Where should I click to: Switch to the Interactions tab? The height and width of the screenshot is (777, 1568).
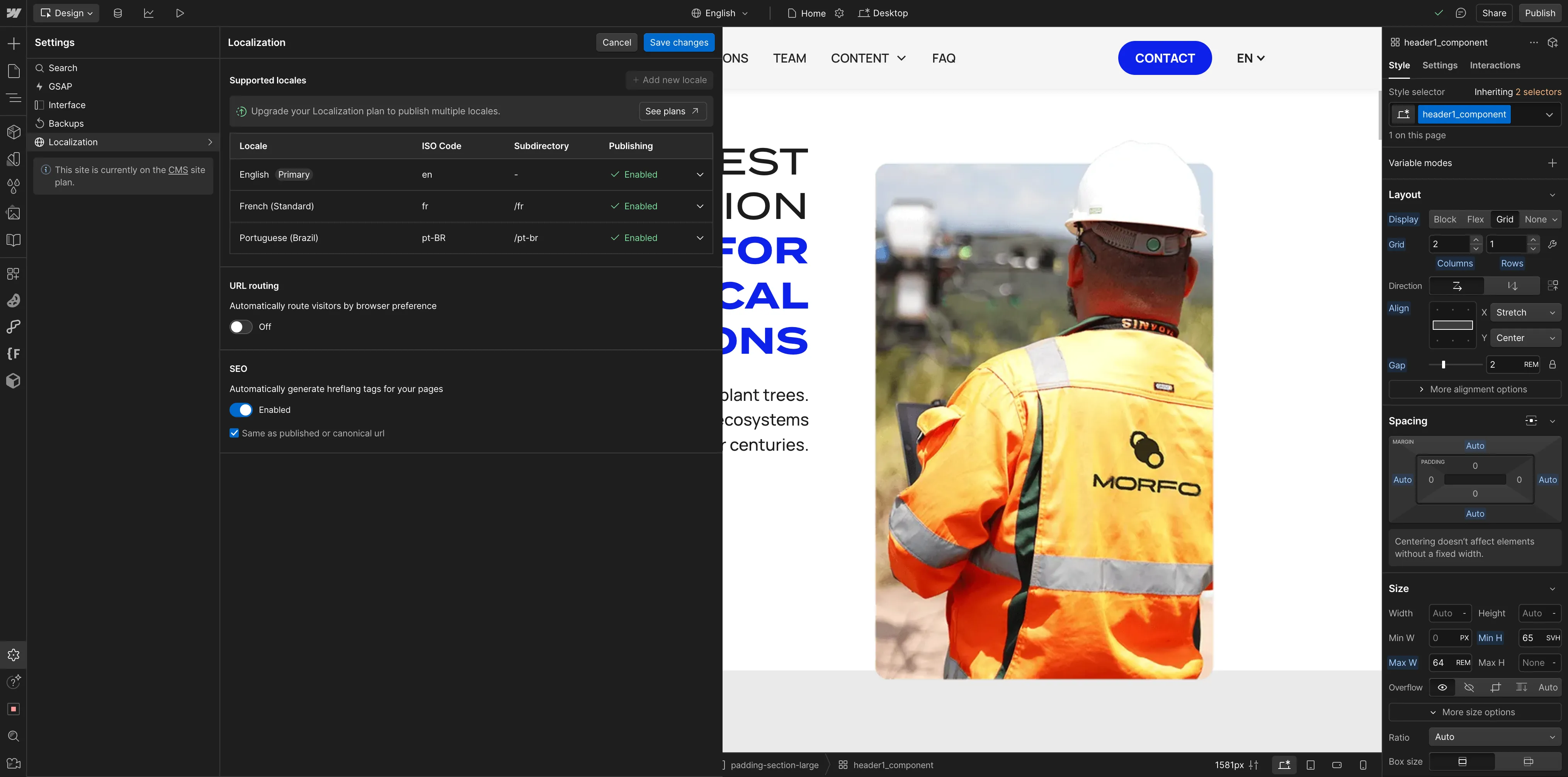tap(1495, 65)
